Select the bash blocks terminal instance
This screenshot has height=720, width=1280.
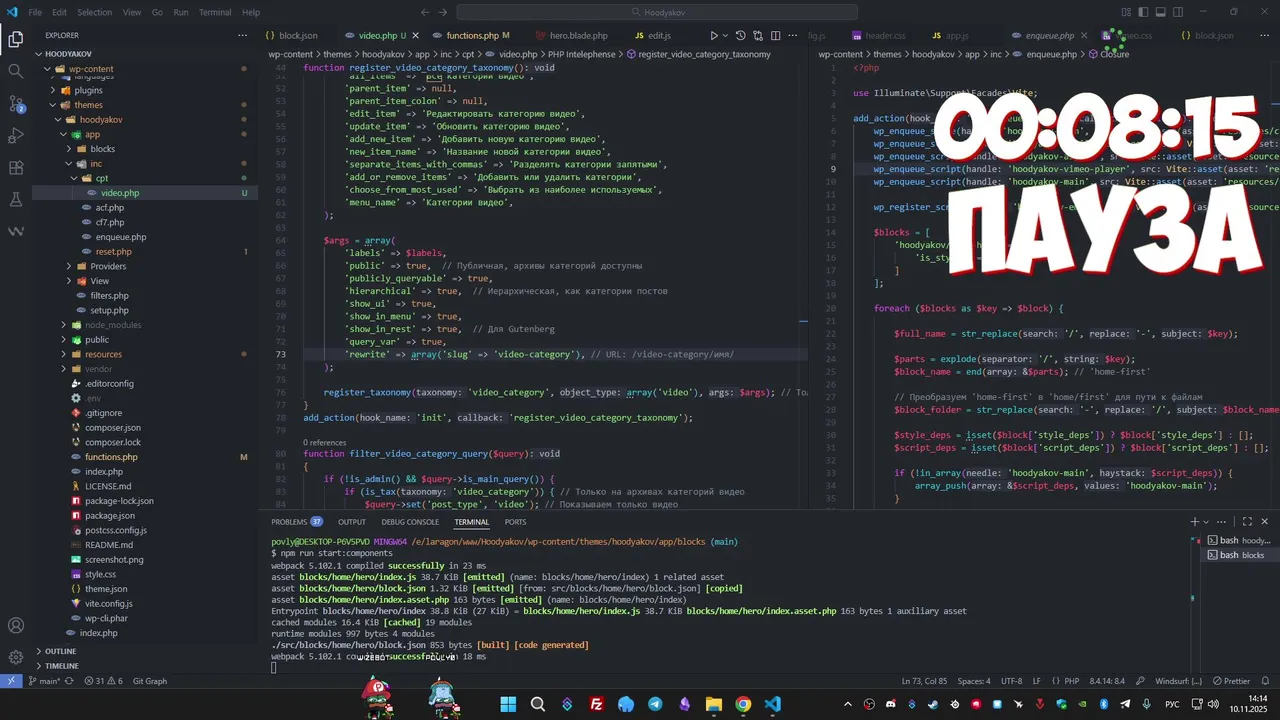1240,555
